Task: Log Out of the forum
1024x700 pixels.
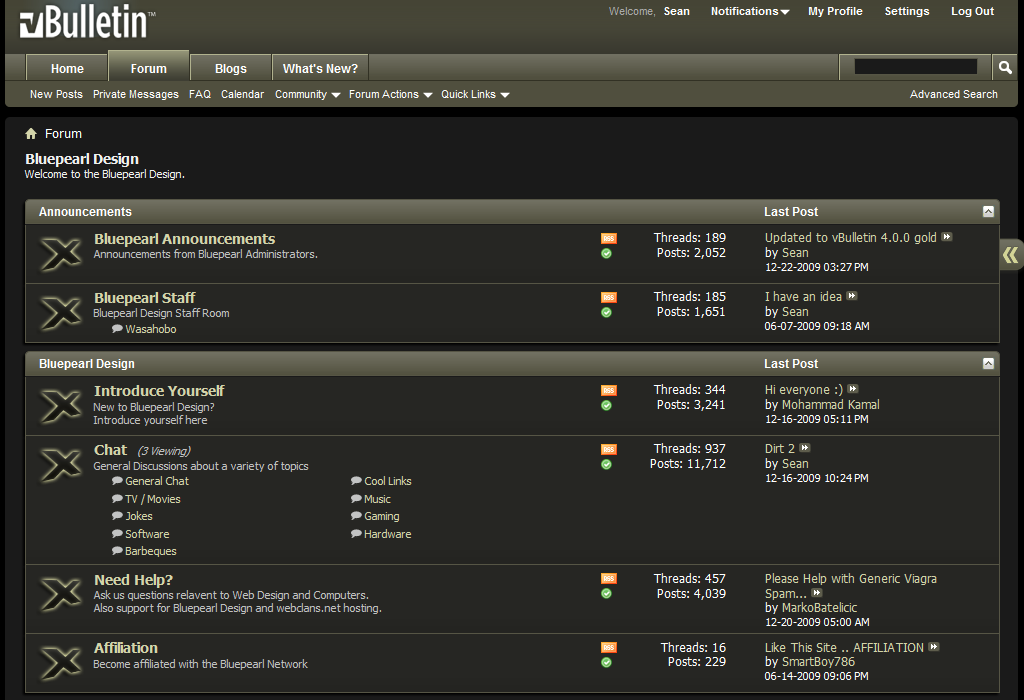Action: tap(972, 11)
